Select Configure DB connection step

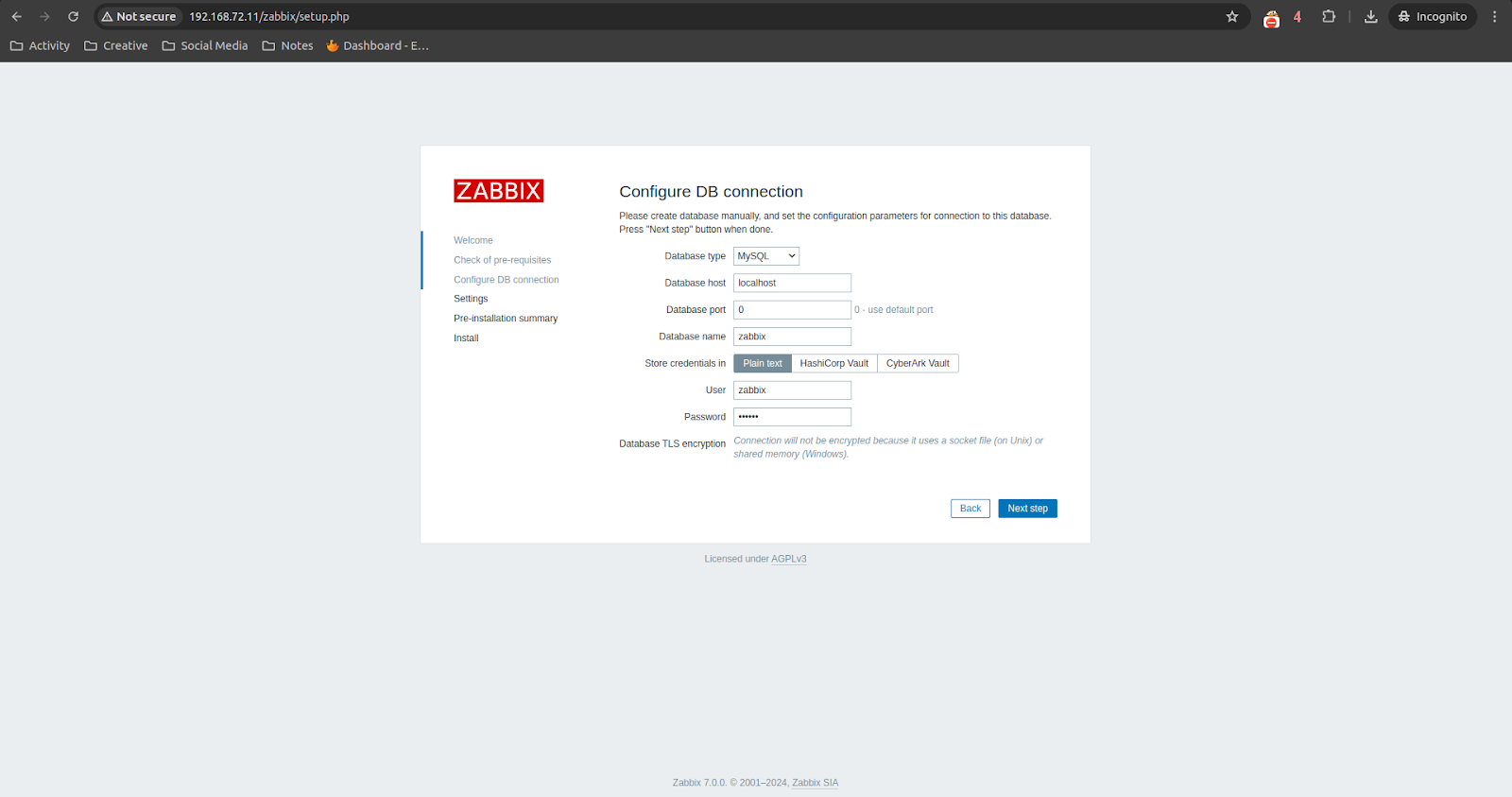506,280
